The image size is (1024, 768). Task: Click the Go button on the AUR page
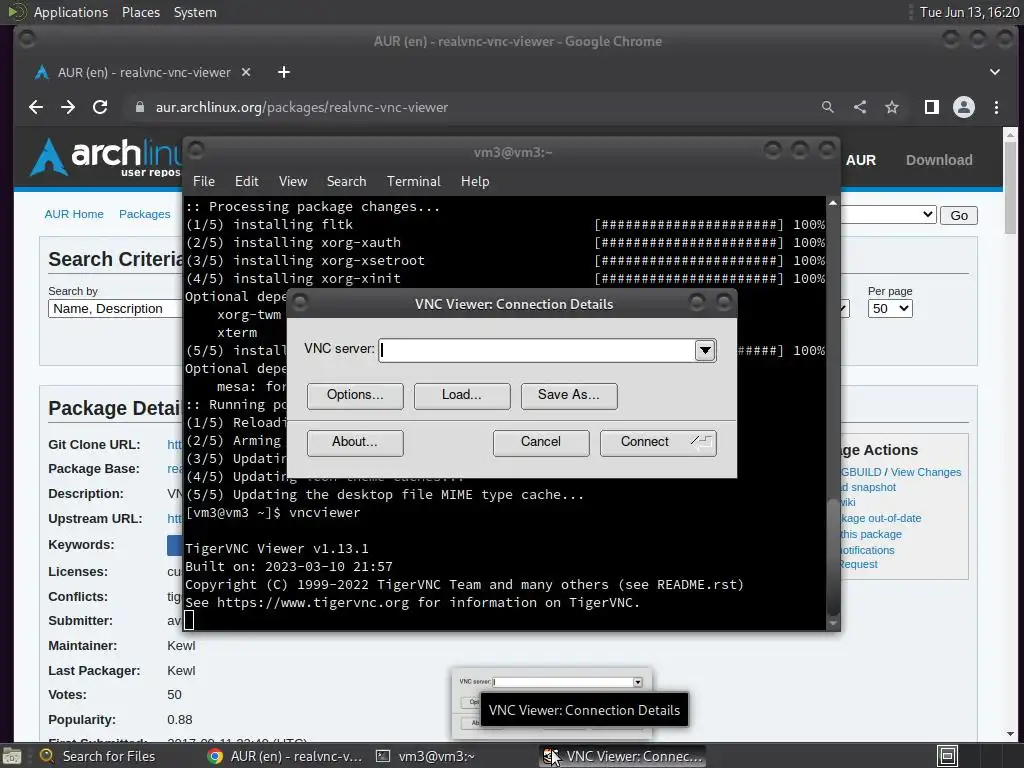pyautogui.click(x=959, y=216)
